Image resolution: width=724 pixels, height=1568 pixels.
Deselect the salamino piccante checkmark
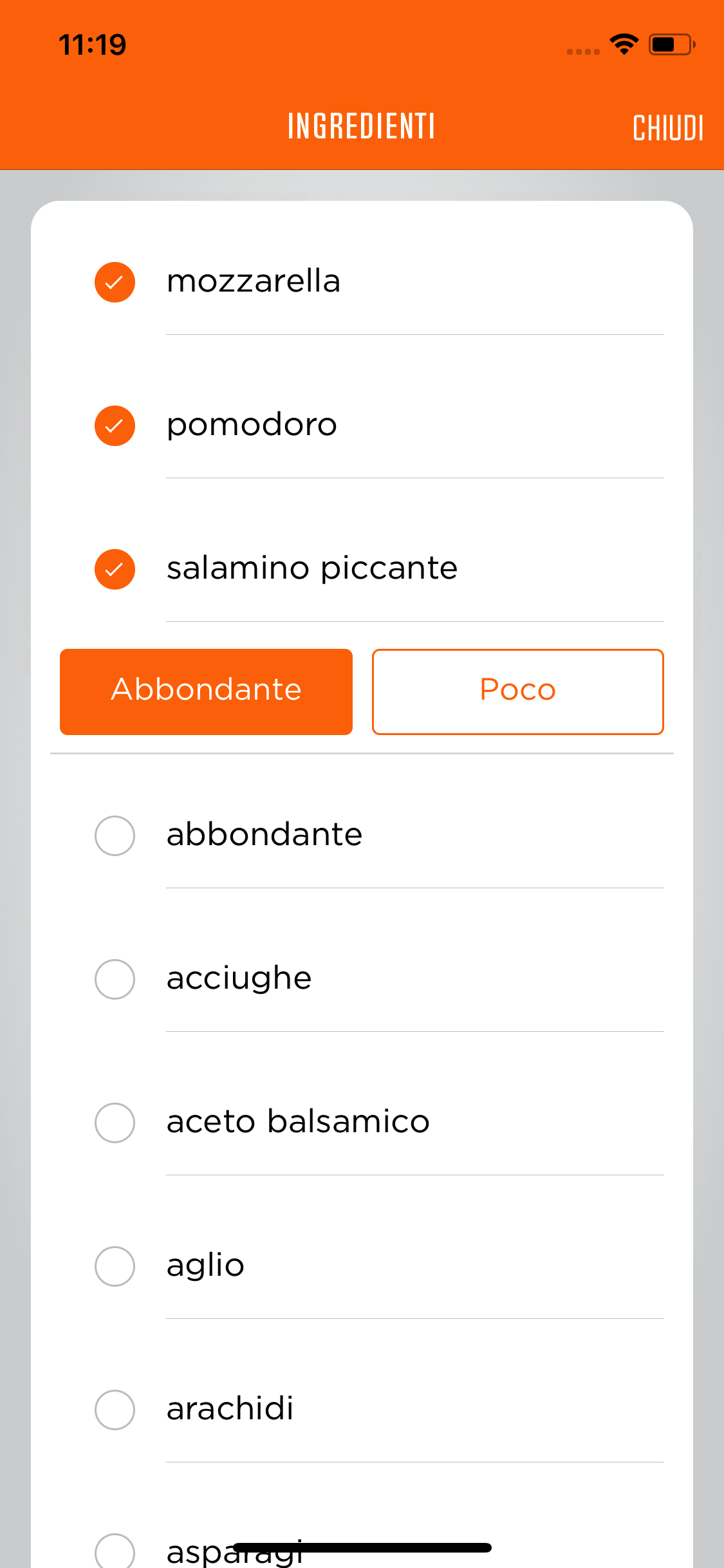coord(115,569)
